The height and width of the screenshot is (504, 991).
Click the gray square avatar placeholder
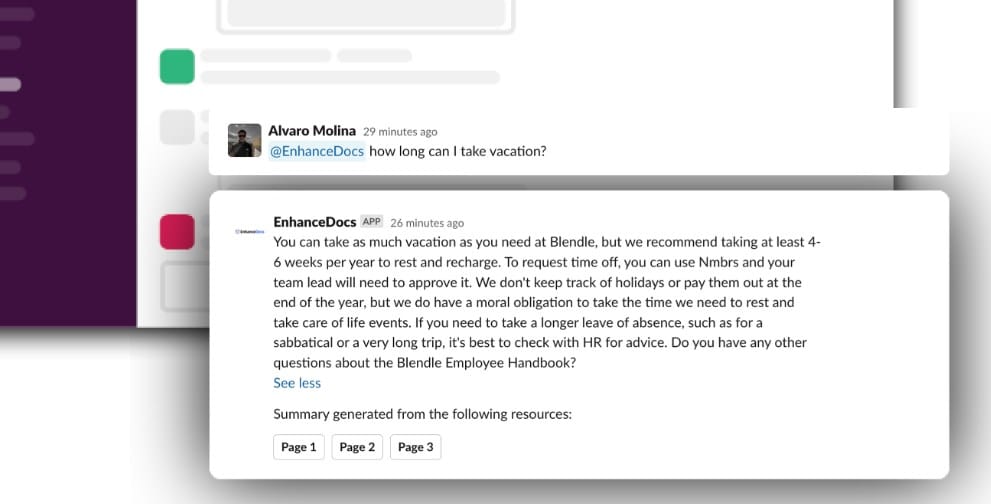coord(177,128)
